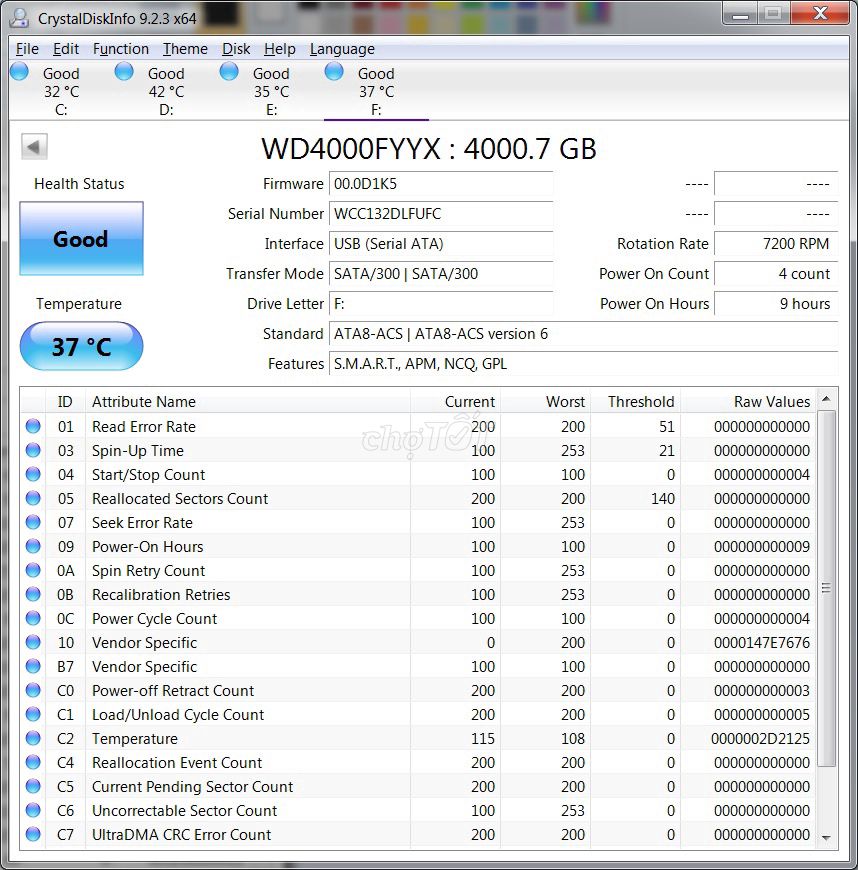Click the Worst column header

546,401
